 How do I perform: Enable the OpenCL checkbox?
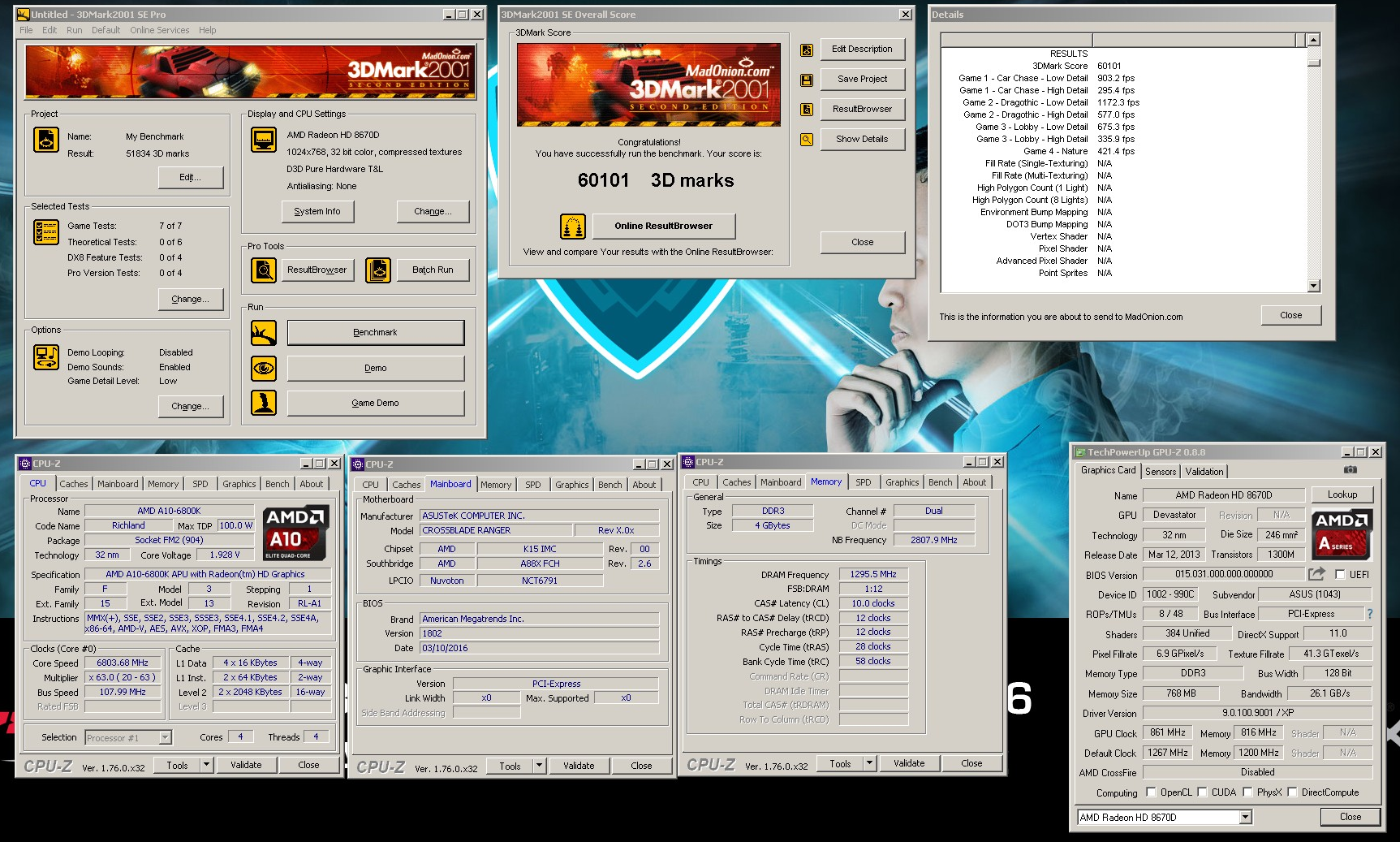[x=1151, y=792]
